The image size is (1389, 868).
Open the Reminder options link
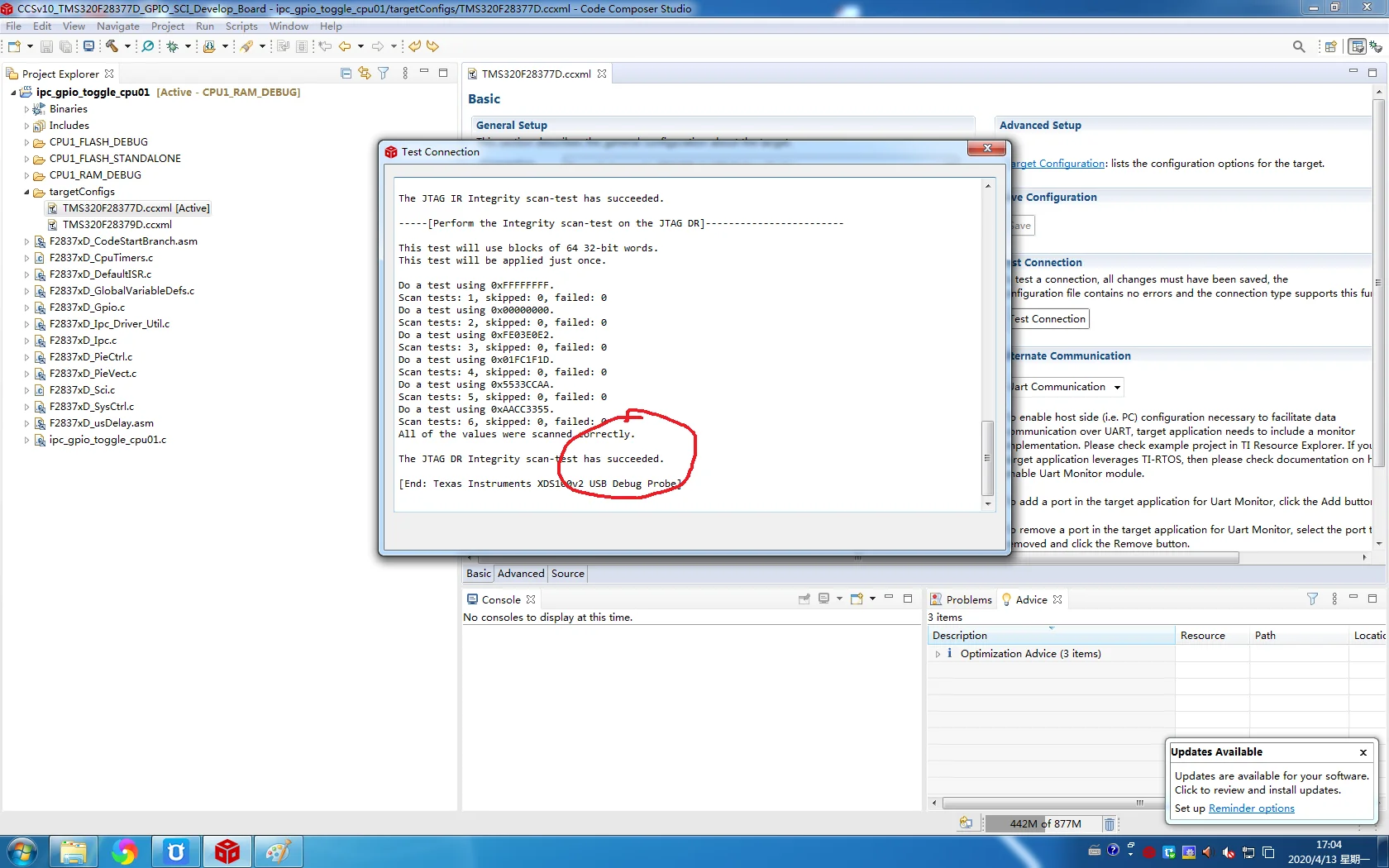1252,808
